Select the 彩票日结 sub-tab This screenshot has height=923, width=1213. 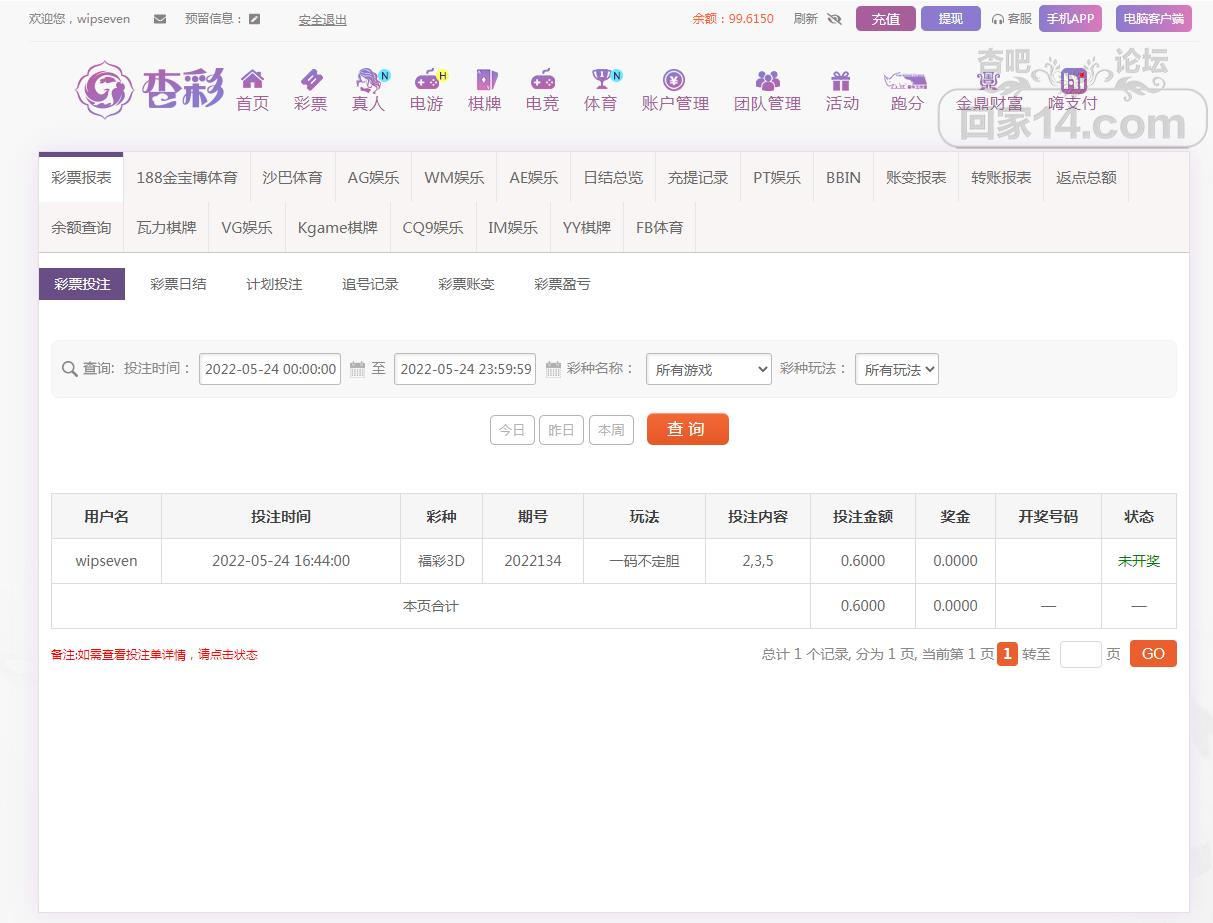click(x=178, y=284)
